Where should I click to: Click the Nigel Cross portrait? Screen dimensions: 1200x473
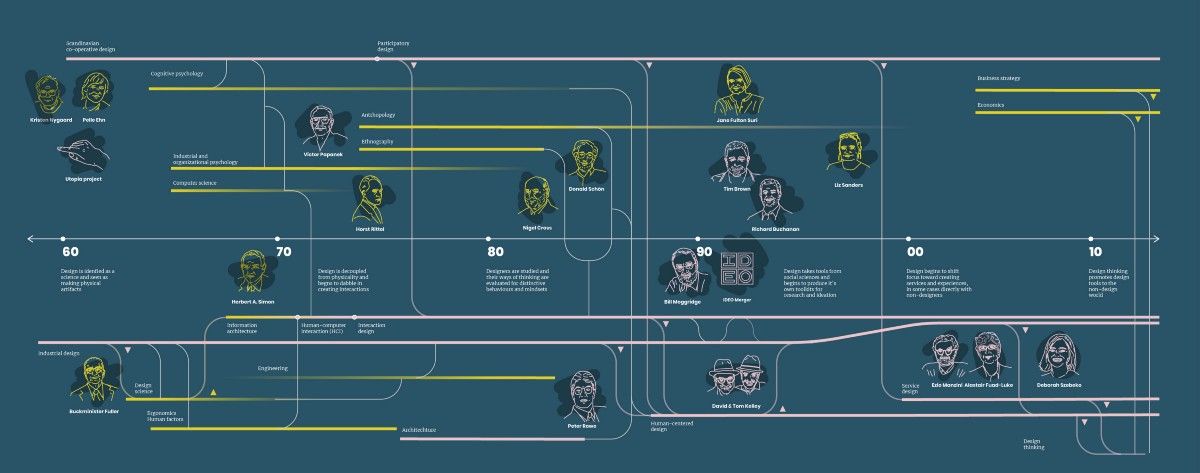[537, 197]
